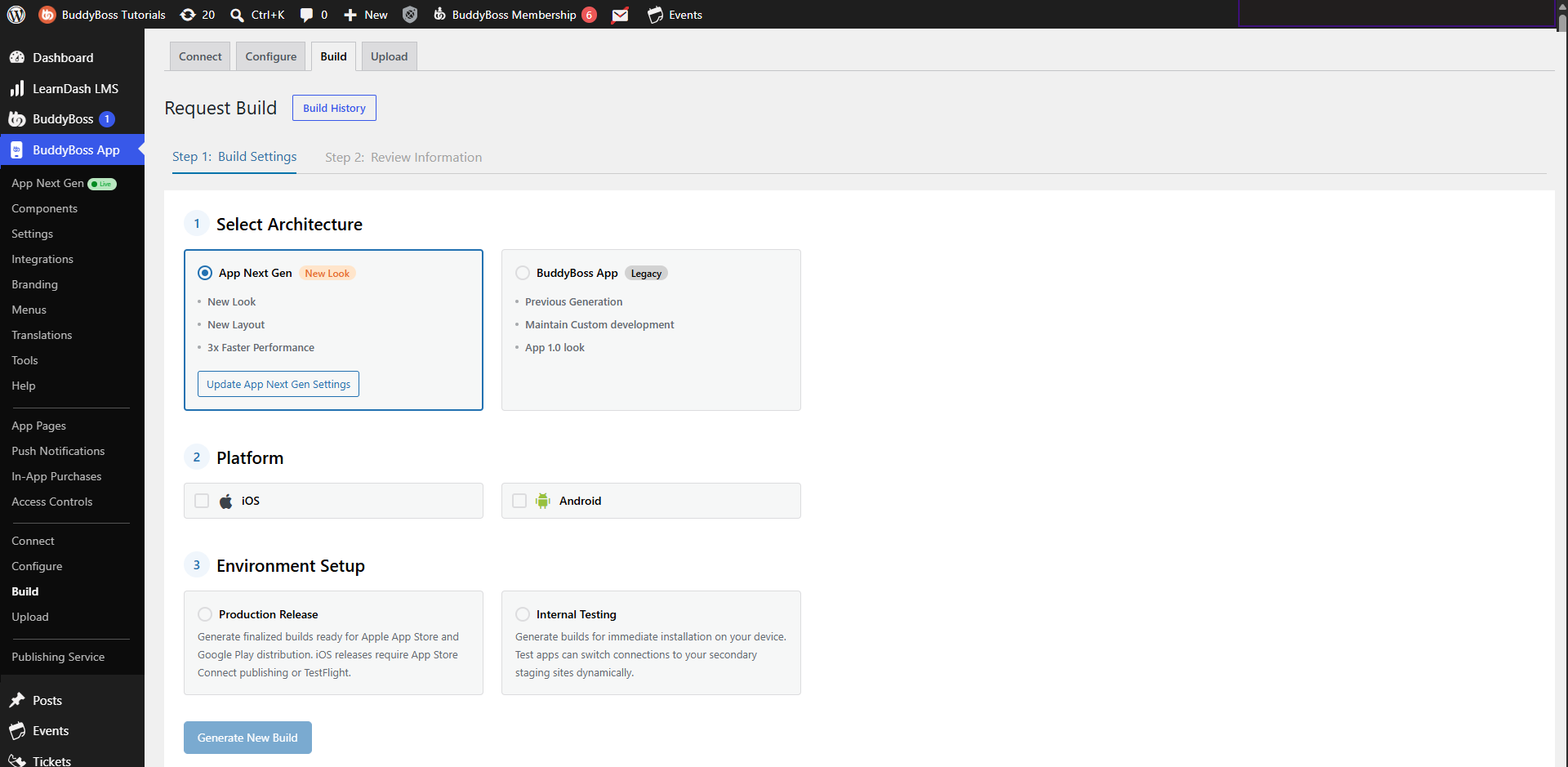Open Publishing Service in the sidebar

click(58, 657)
